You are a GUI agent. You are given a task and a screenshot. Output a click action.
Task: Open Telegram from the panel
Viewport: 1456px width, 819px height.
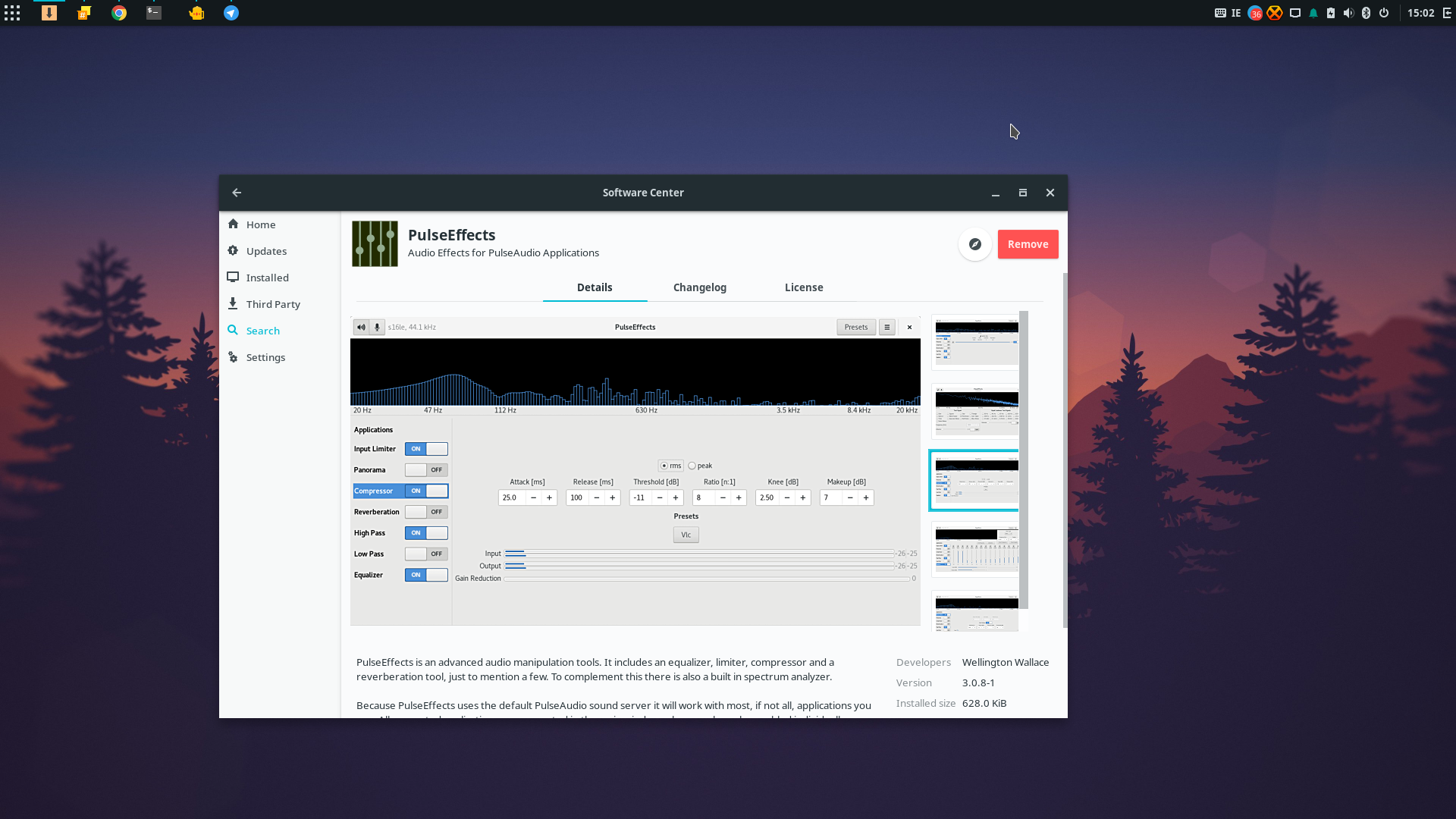231,13
